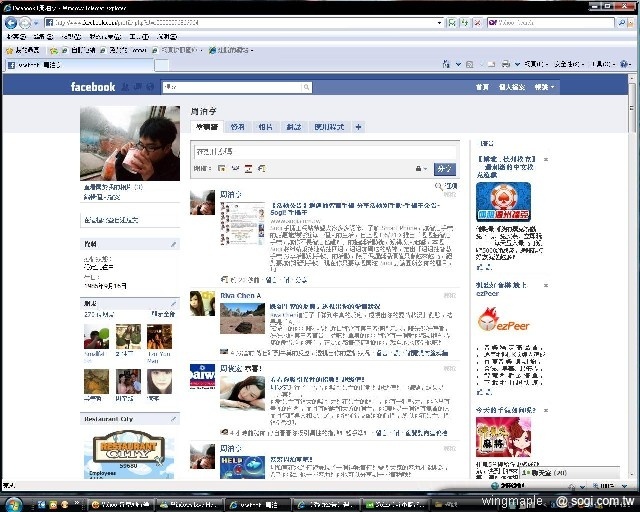This screenshot has height=512, width=640.
Task: Stop loading with the red X icon
Action: (477, 23)
